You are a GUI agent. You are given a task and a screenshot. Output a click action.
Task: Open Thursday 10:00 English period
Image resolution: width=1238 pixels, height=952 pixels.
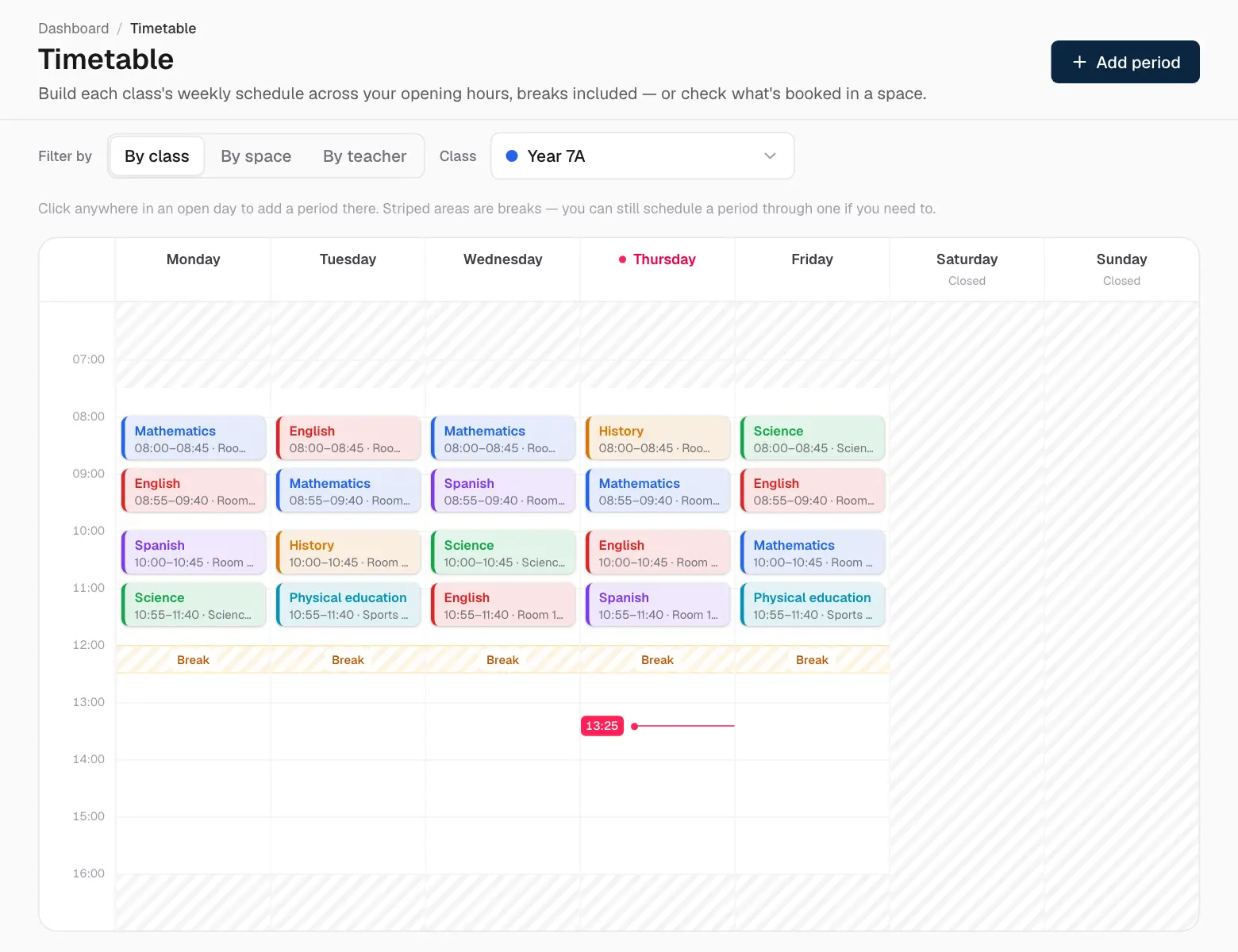pyautogui.click(x=658, y=552)
